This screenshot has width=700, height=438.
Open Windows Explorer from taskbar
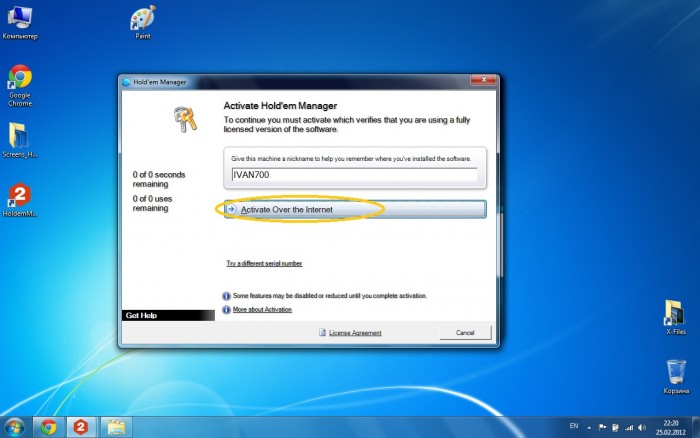(x=116, y=427)
